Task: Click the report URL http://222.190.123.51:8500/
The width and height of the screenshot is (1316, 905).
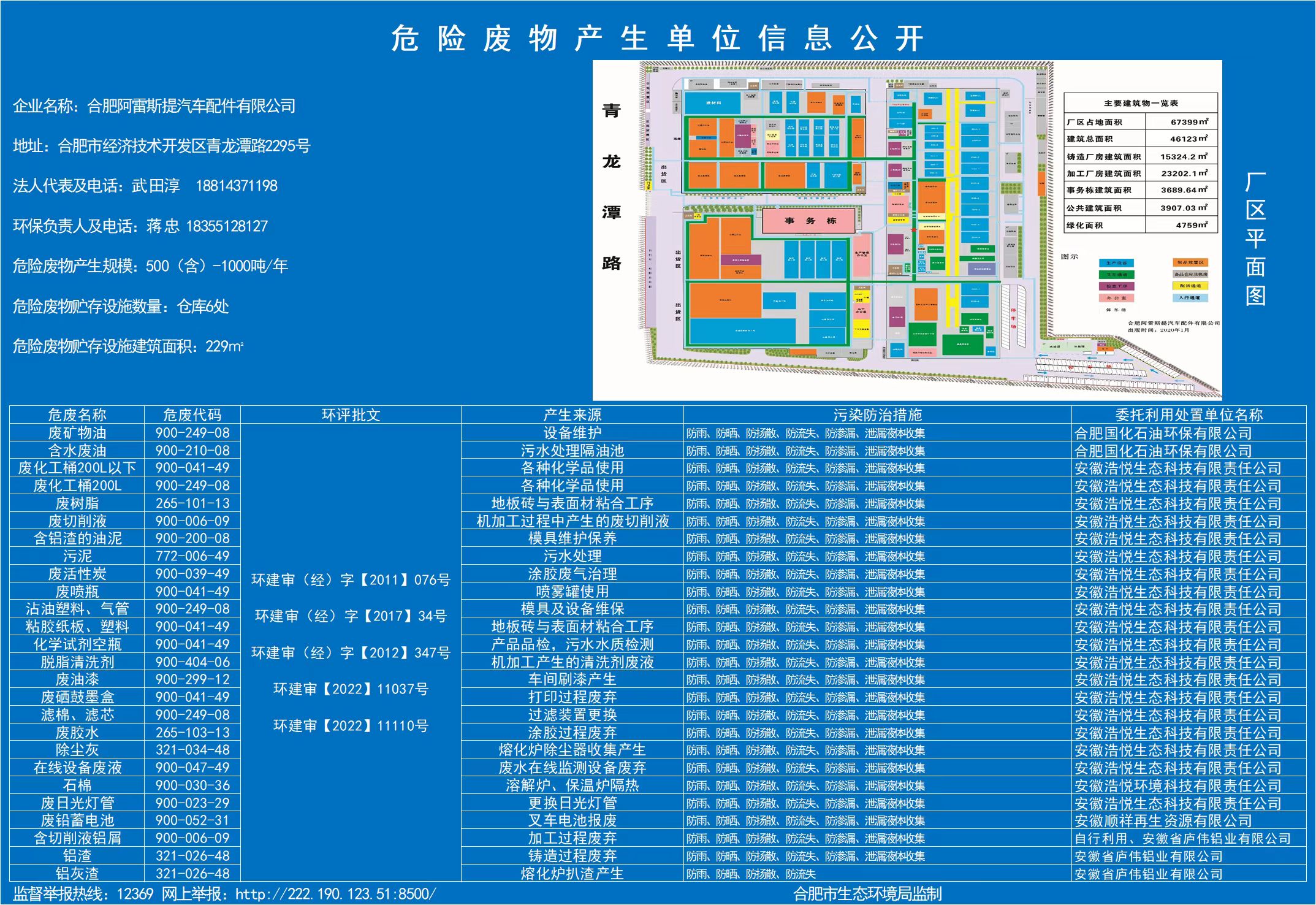Action: point(335,894)
